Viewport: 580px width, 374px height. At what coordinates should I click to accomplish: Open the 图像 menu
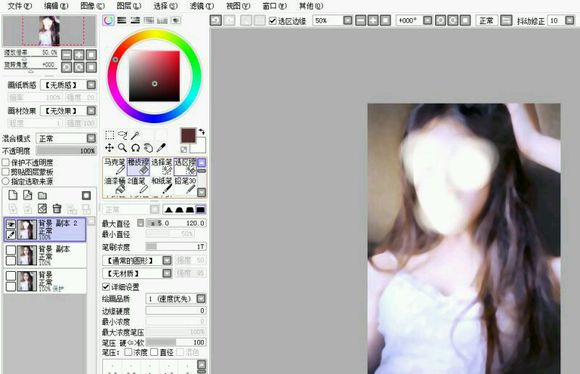coord(92,6)
